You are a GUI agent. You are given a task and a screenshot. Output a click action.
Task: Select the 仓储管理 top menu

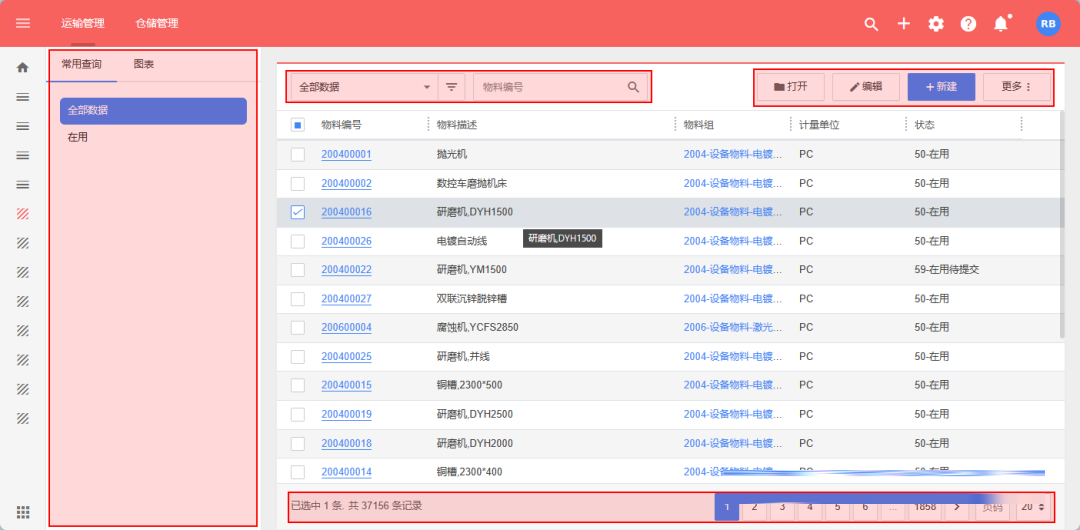tap(157, 23)
